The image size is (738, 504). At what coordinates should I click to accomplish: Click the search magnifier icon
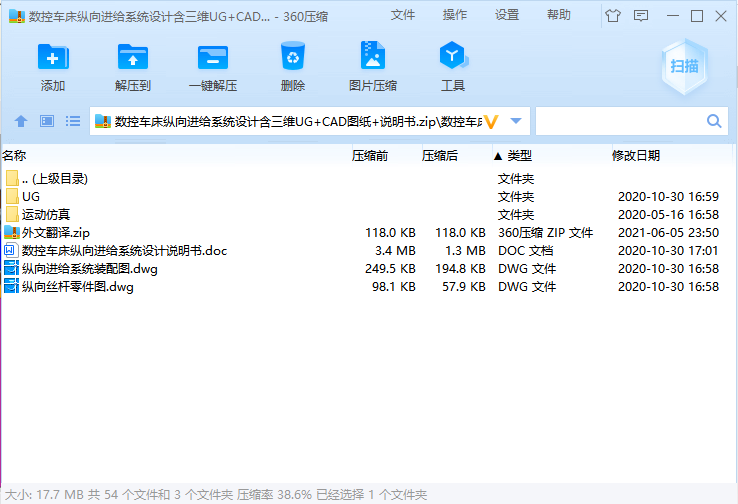coord(714,121)
